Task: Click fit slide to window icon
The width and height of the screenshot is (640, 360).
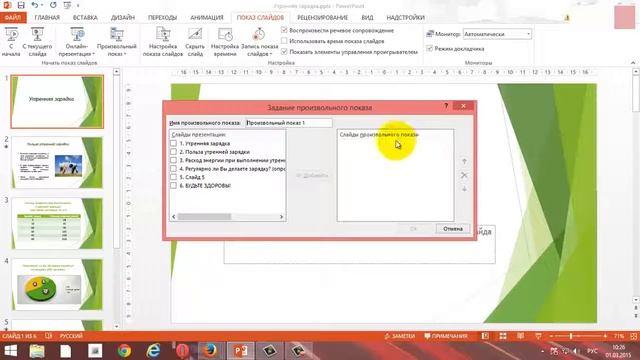Action: tap(633, 336)
